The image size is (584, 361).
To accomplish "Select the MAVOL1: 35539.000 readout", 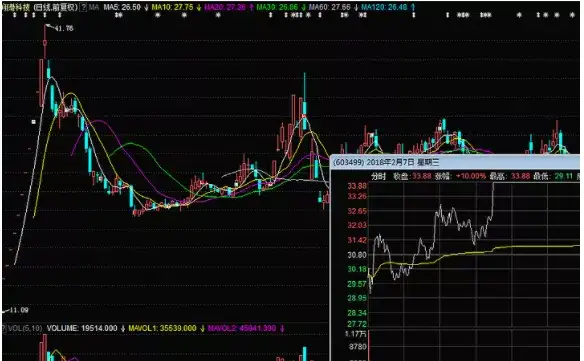I will (162, 328).
